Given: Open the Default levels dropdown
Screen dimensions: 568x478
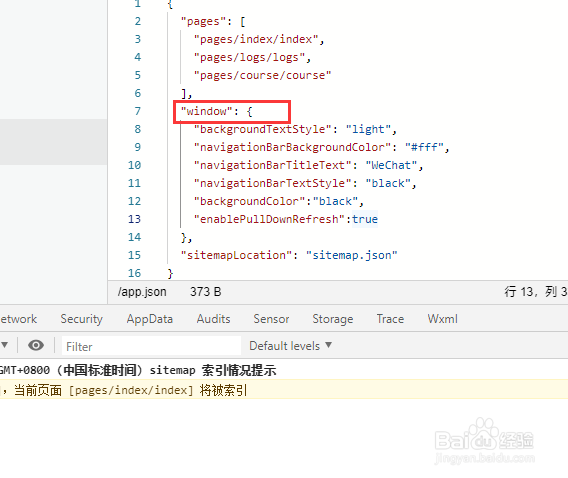Looking at the screenshot, I should click(x=290, y=346).
